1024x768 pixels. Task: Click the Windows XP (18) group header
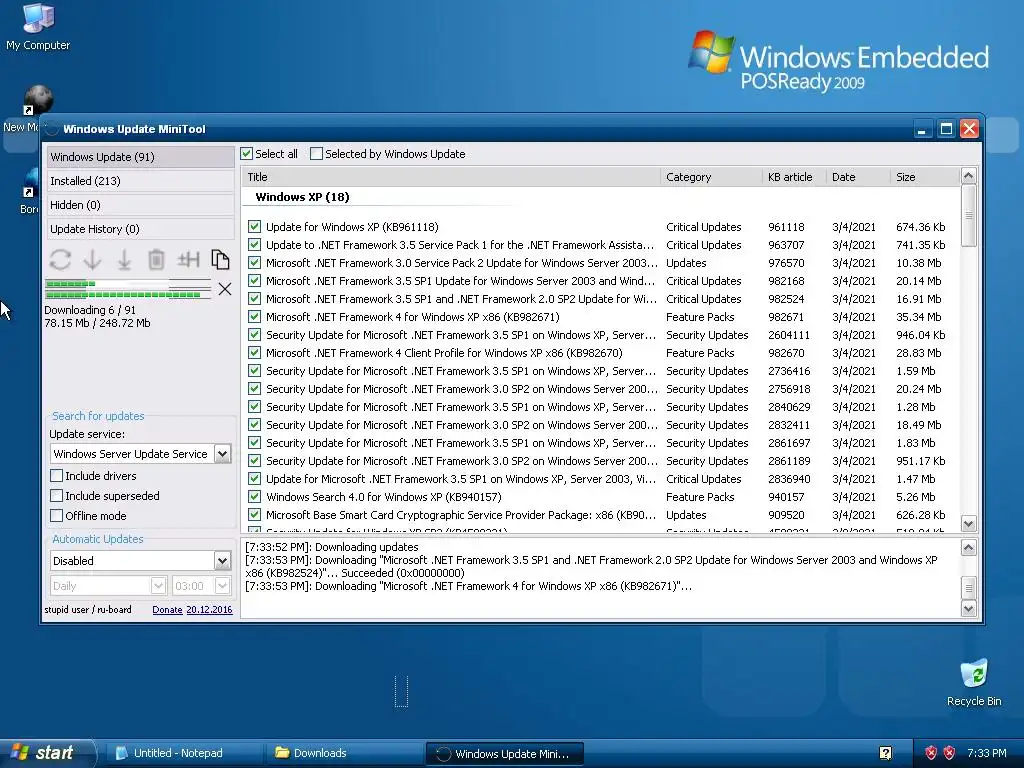pos(302,197)
